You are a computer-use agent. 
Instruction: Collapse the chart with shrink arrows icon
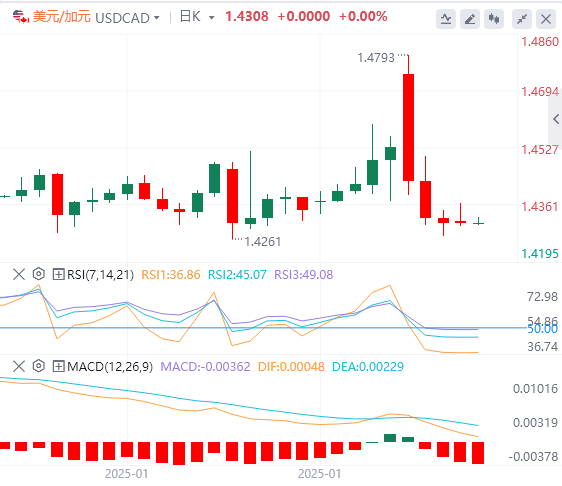[x=522, y=19]
